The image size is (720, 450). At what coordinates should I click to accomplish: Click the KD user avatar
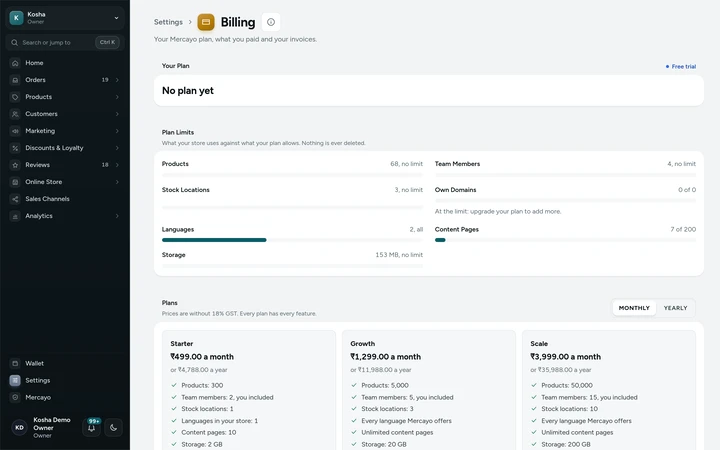[19, 428]
